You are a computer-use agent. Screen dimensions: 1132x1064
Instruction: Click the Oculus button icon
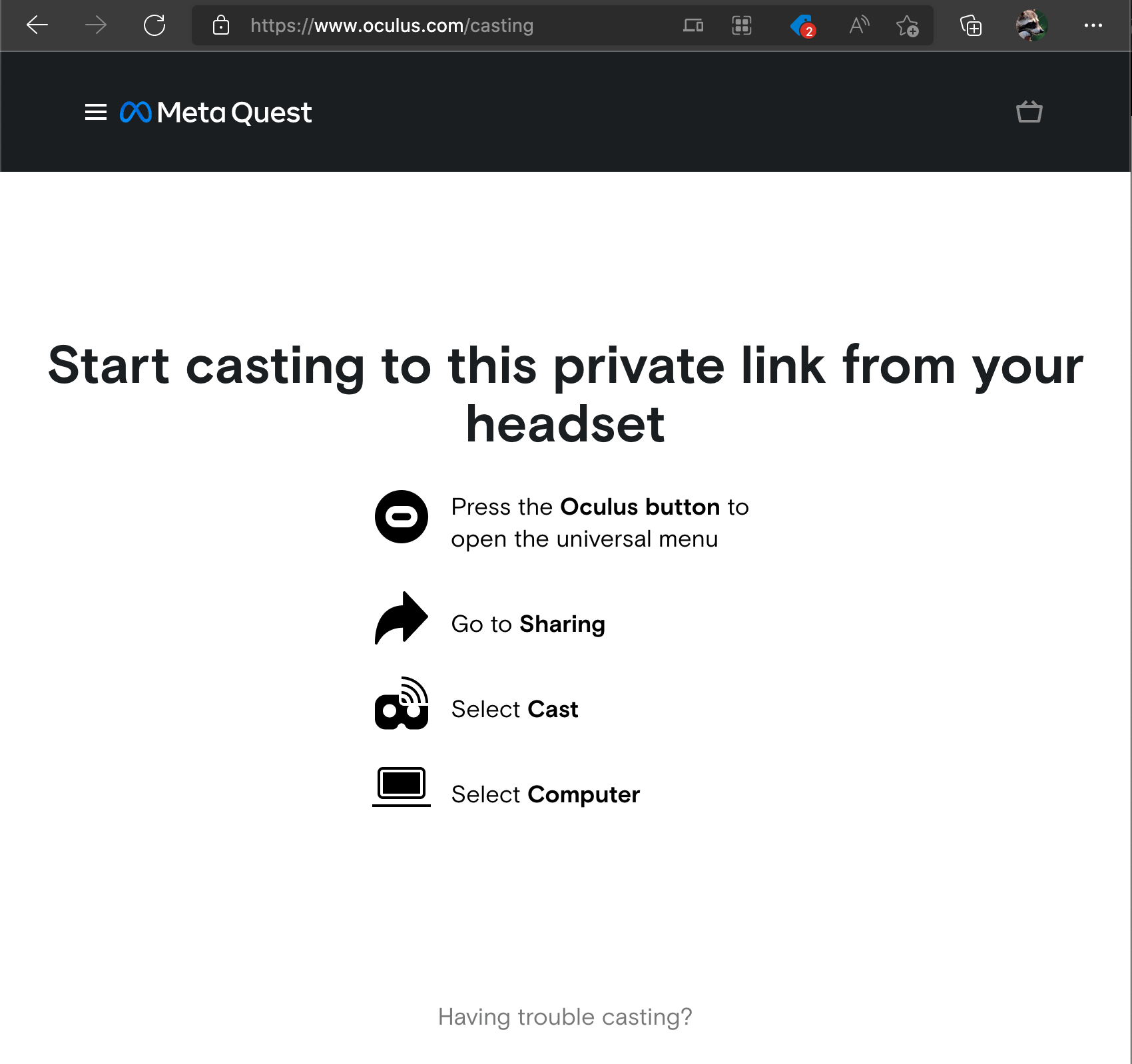point(402,517)
